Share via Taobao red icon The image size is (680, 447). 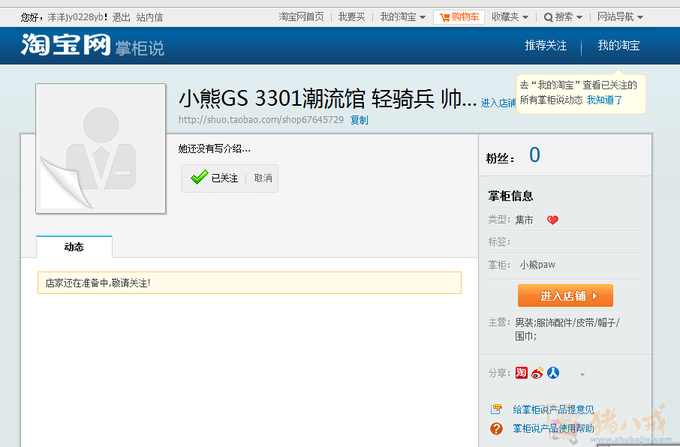click(521, 373)
